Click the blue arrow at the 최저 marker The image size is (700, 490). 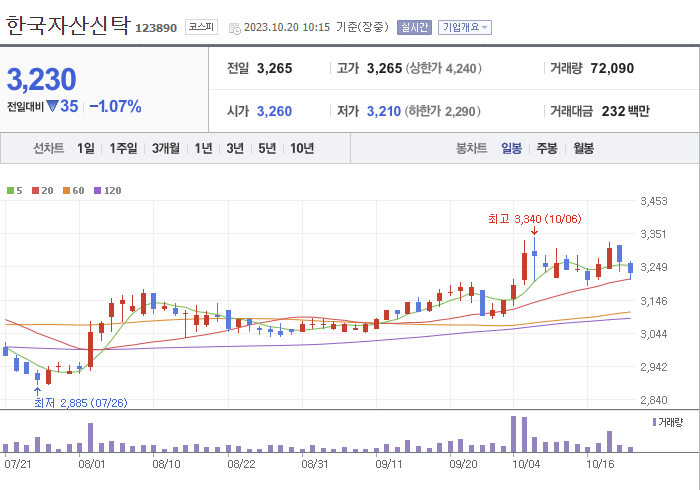coord(38,391)
